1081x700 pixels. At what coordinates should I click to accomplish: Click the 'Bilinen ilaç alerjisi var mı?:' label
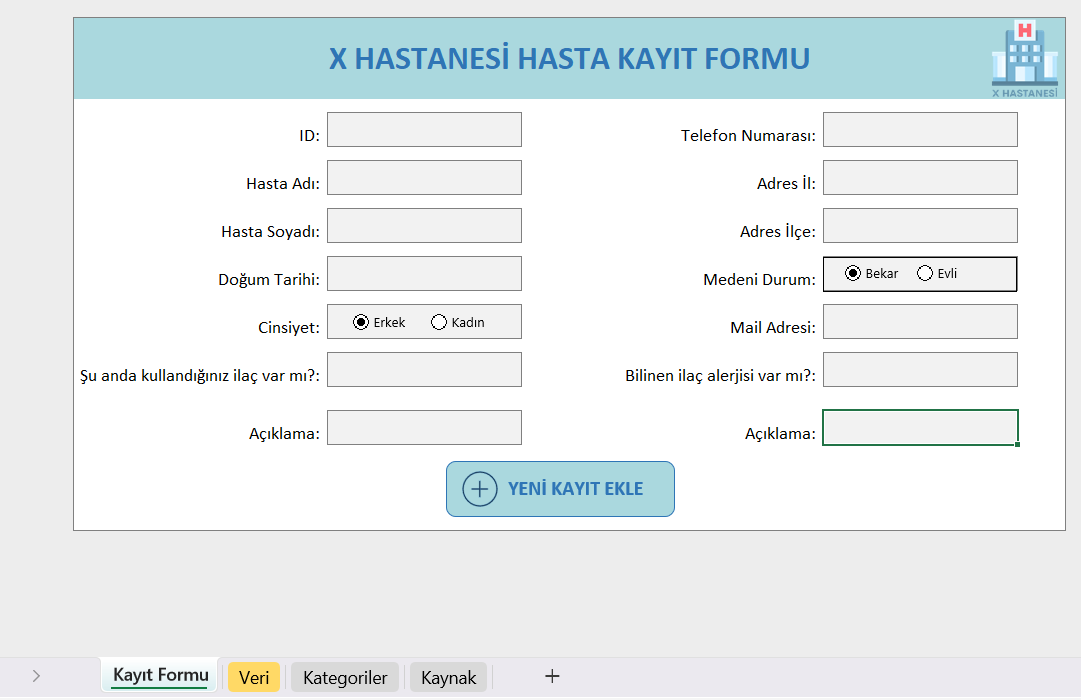(x=720, y=376)
